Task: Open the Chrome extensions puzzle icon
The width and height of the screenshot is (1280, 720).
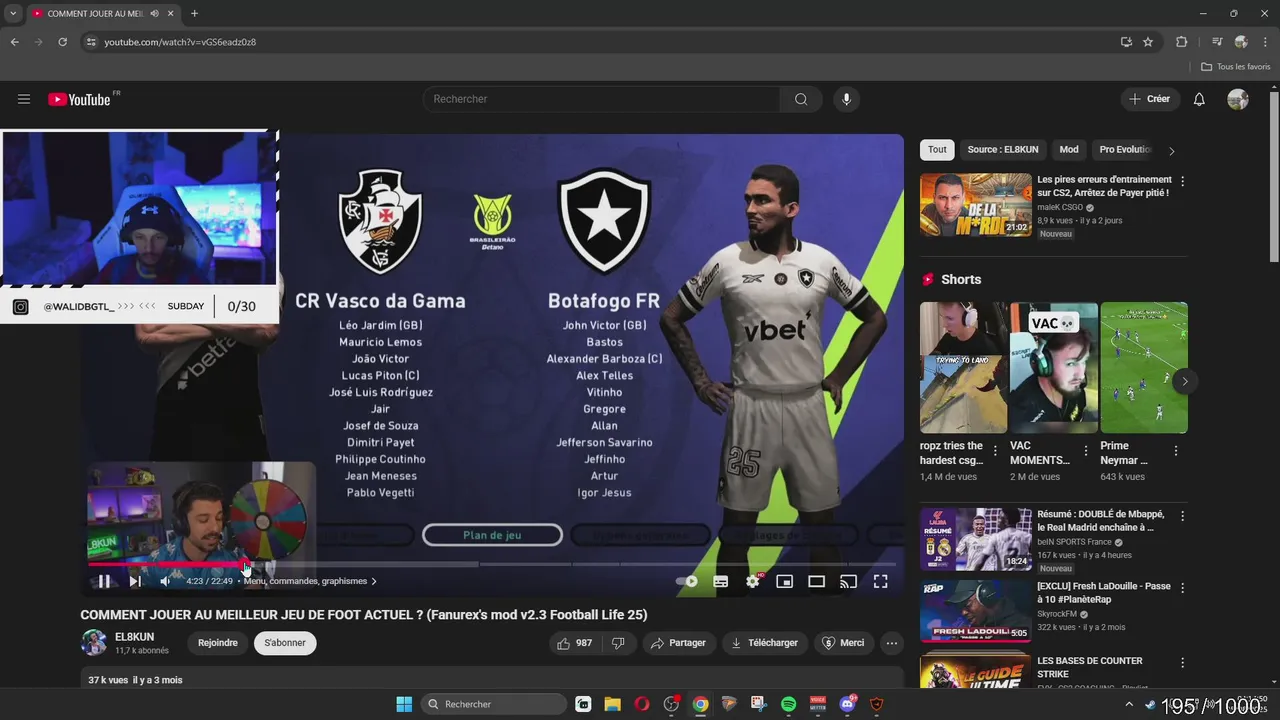Action: point(1182,42)
